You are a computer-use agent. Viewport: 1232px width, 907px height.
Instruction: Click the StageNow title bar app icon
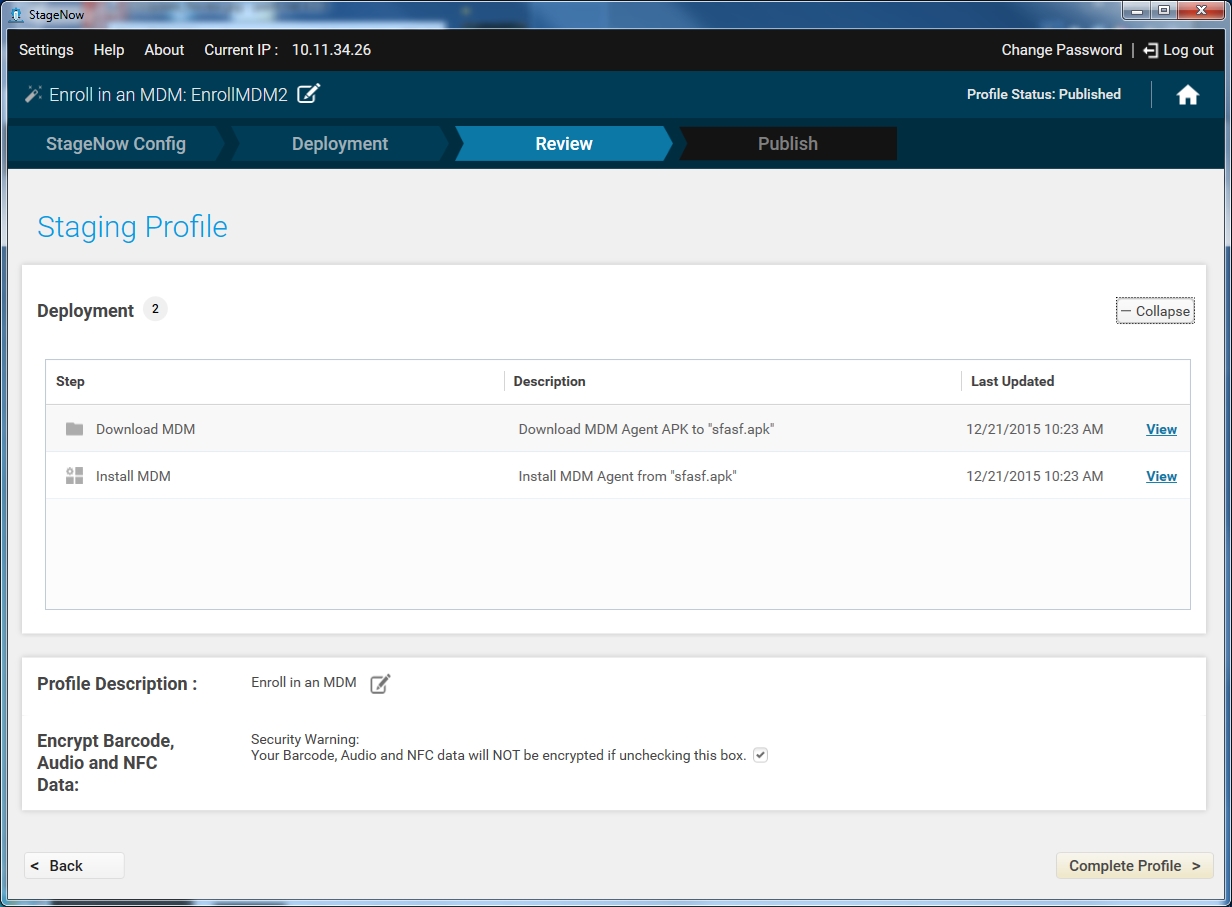[15, 14]
